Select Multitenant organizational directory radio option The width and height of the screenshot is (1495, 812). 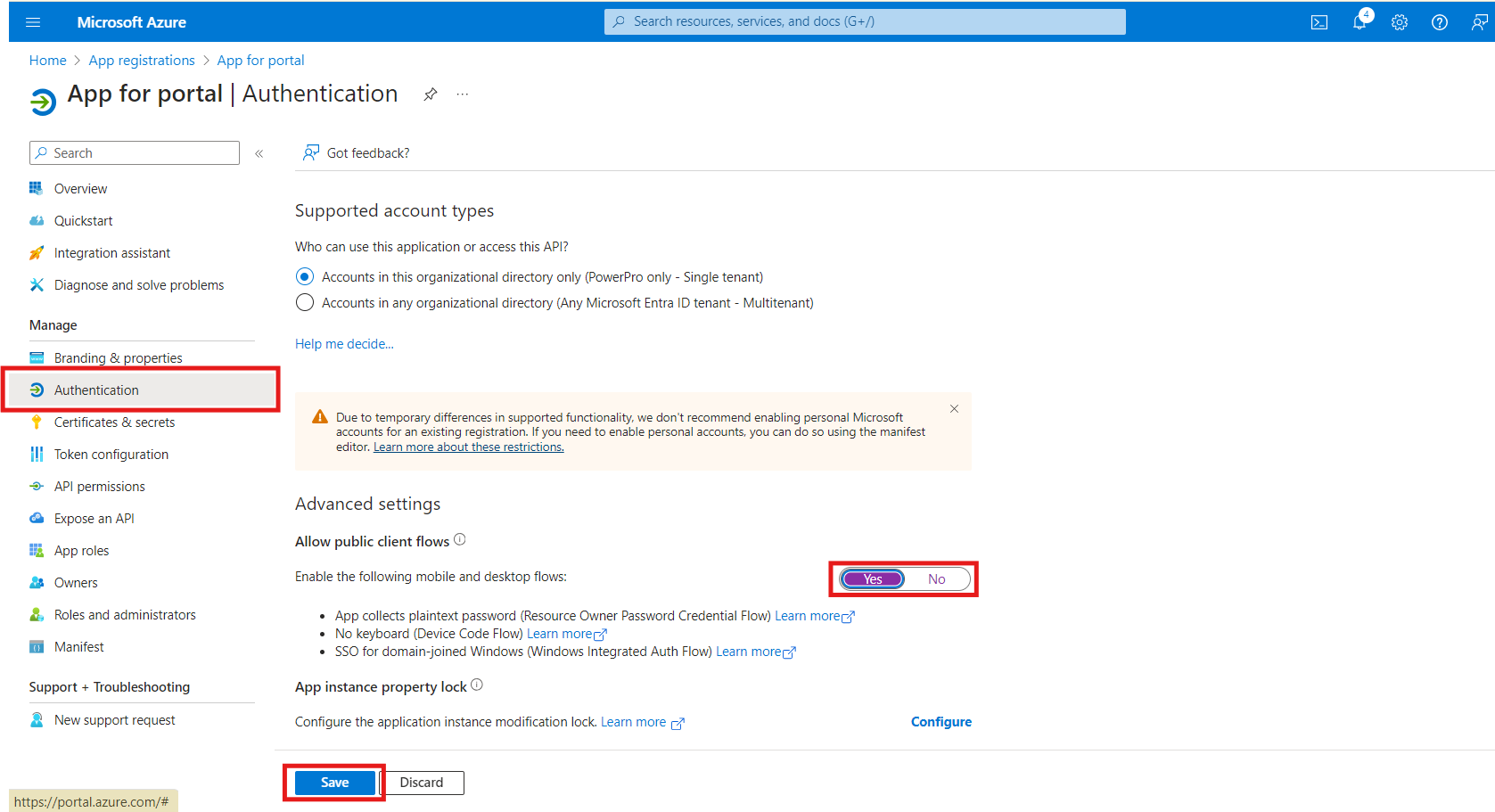(x=305, y=302)
